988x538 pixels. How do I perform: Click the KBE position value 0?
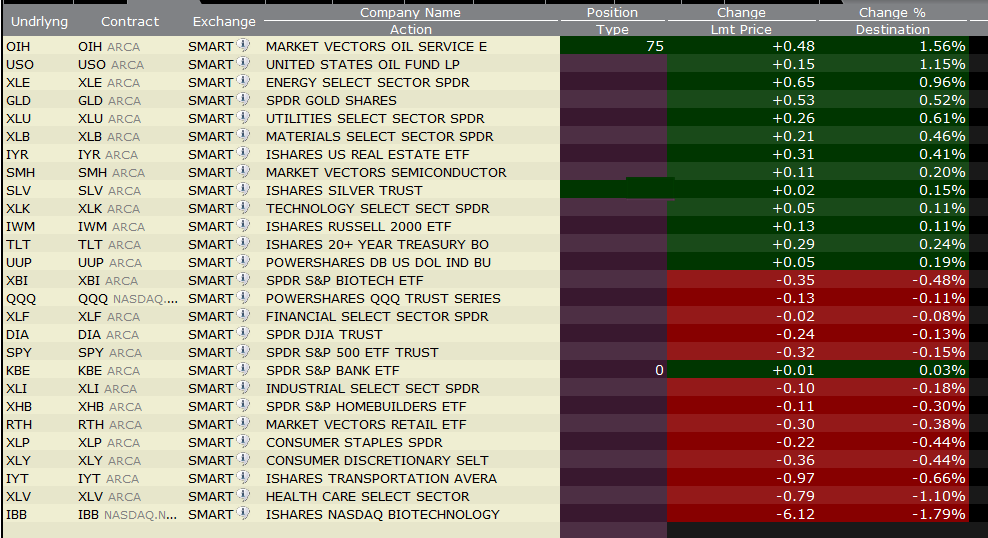coord(659,370)
